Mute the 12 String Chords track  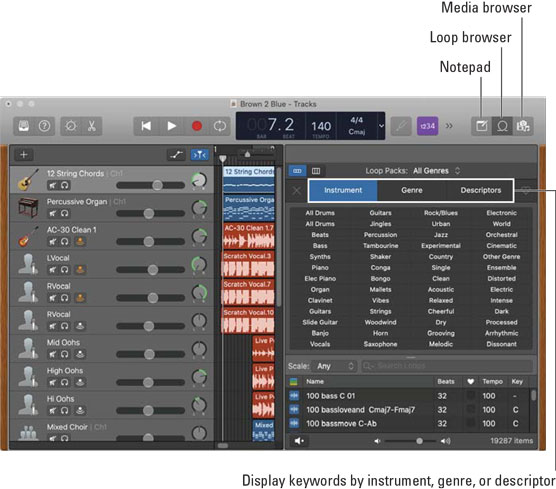pos(52,185)
